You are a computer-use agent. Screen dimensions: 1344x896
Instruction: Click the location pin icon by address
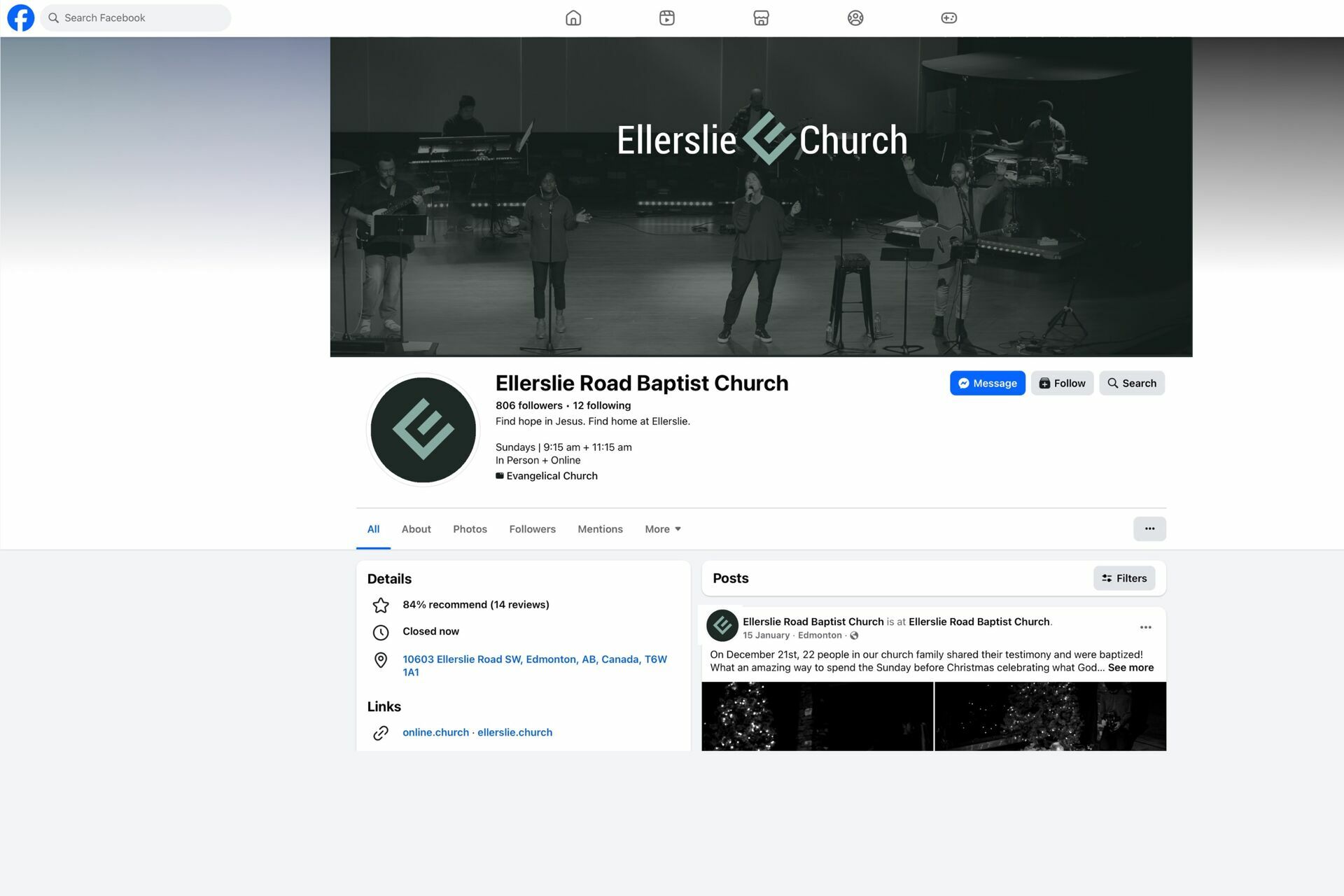(381, 660)
